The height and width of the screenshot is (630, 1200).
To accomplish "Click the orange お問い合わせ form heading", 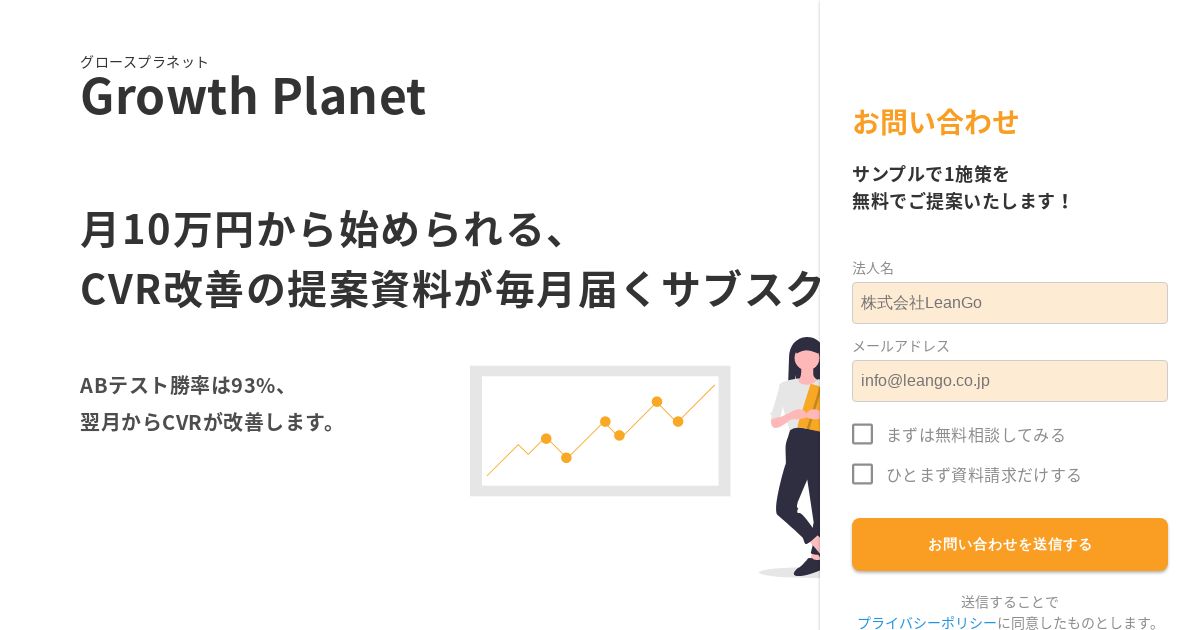I will point(935,122).
